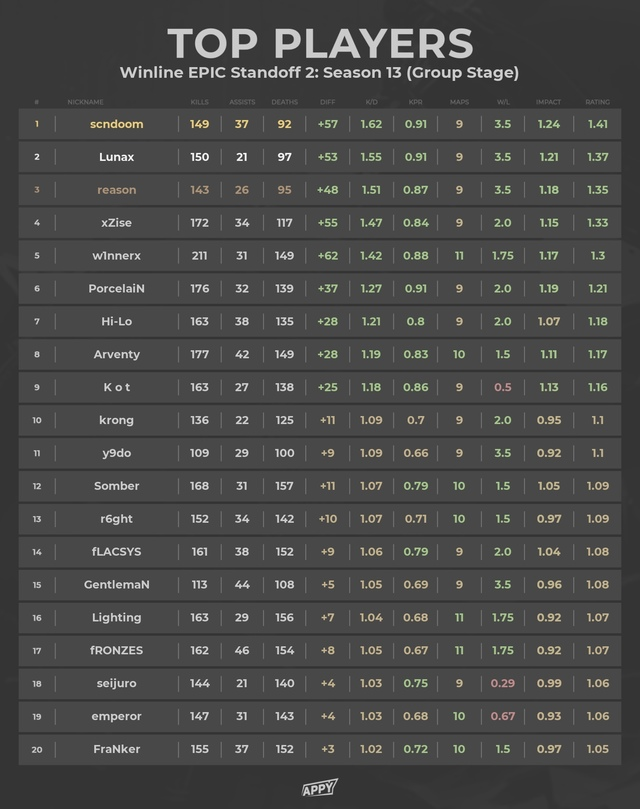Screen dimensions: 640x809
Task: Select the nickname scndoom
Action: [117, 124]
